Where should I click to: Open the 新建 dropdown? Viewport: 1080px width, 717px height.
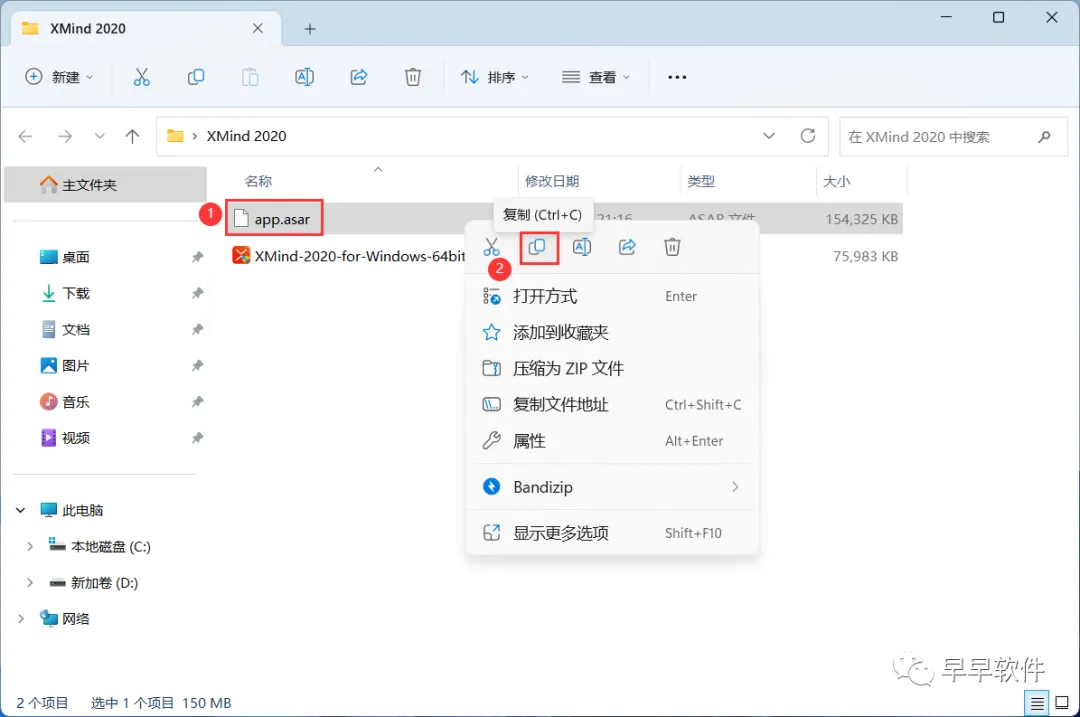(x=59, y=77)
